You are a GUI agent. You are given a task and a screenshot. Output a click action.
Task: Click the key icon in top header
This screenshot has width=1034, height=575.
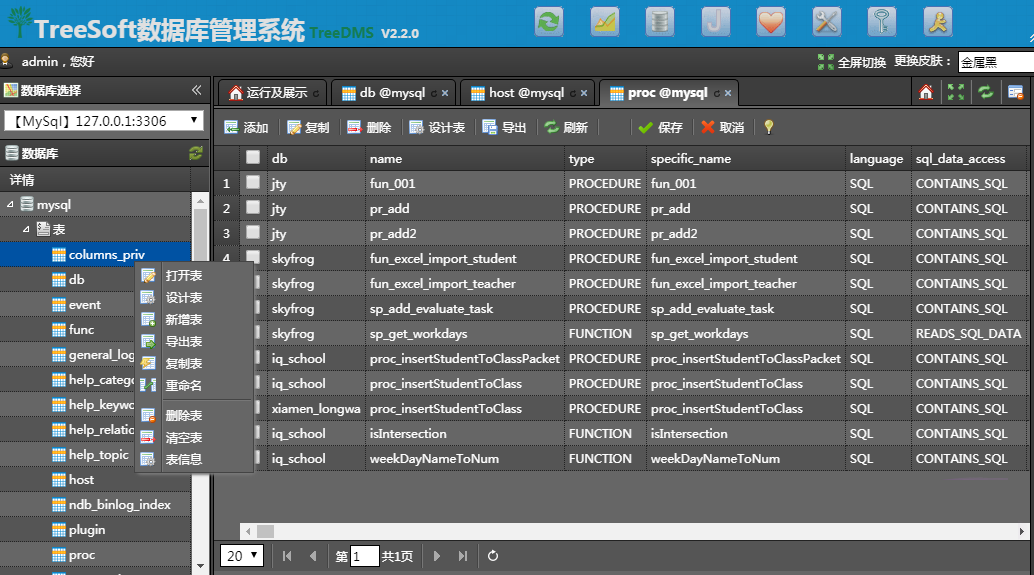(x=882, y=21)
